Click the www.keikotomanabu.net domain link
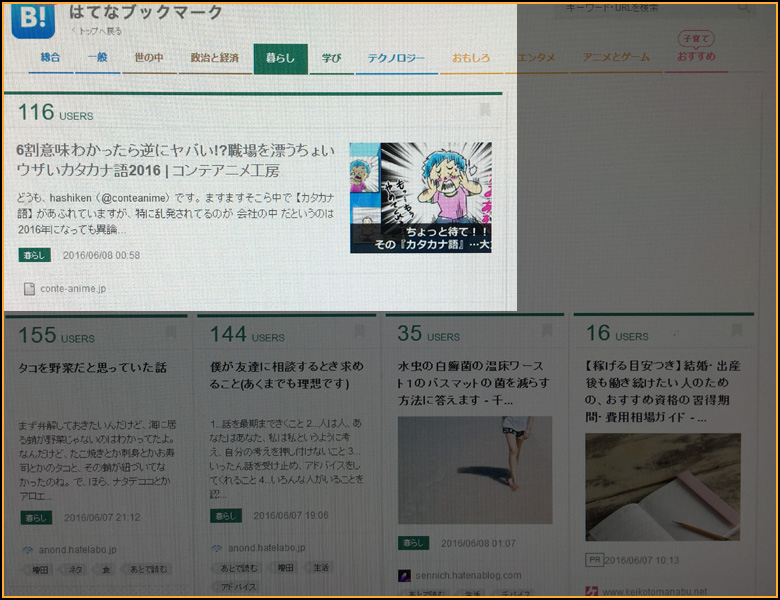Screen dimensions: 780x600 pos(655,592)
